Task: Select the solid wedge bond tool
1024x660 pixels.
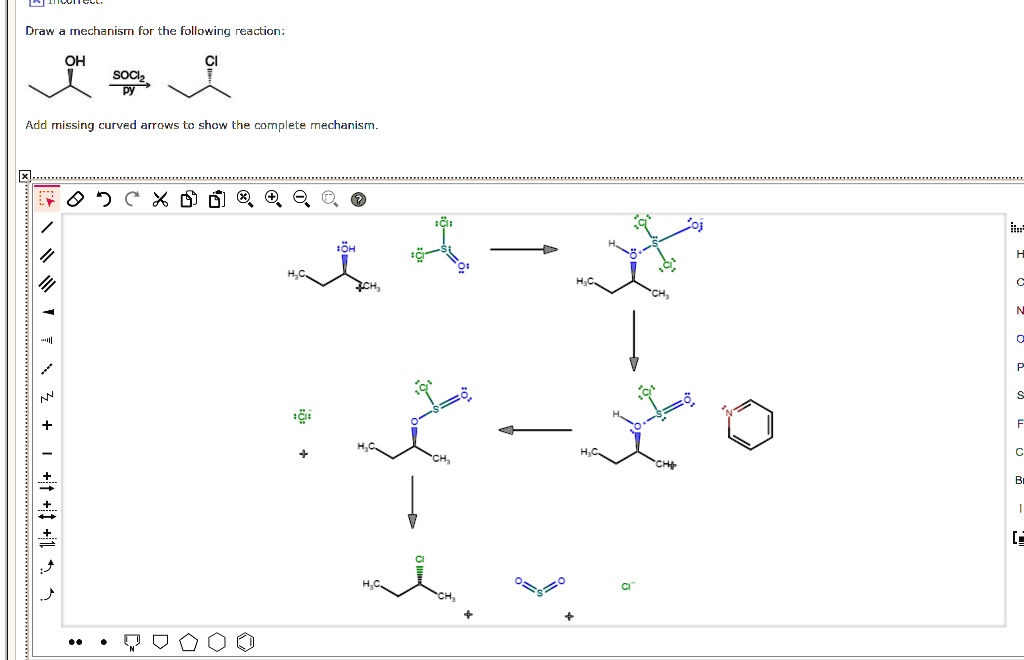Action: tap(44, 310)
